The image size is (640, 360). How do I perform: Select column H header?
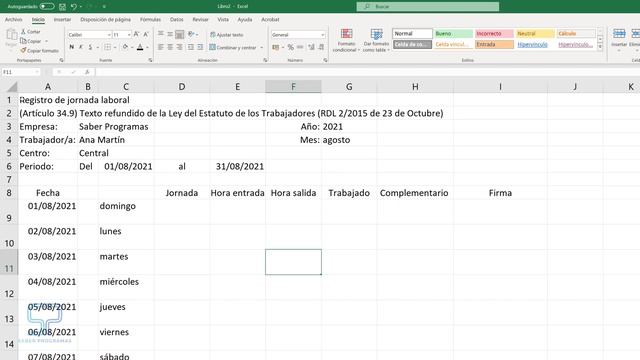415,87
